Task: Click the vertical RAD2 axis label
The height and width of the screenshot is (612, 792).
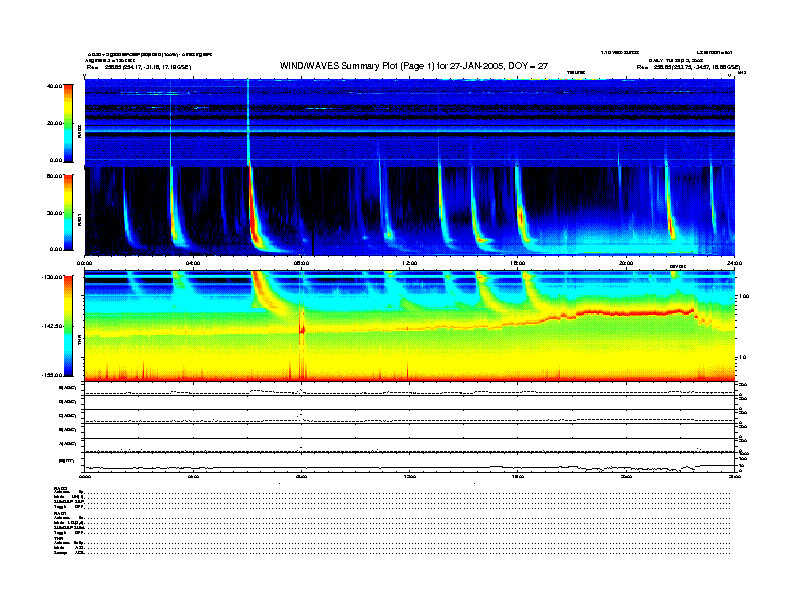Action: coord(79,132)
